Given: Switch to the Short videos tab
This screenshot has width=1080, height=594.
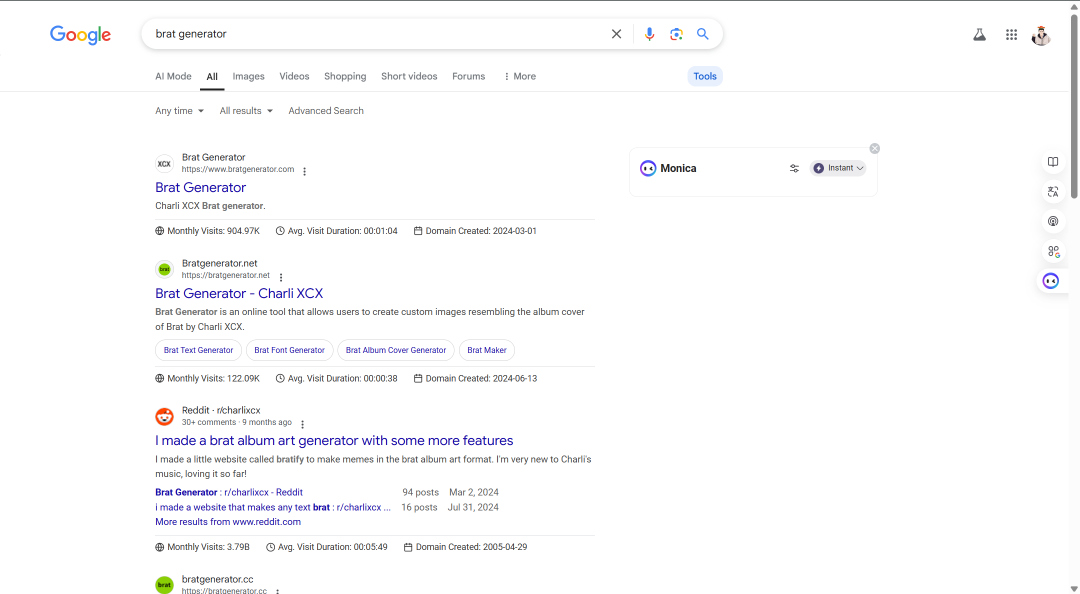Looking at the screenshot, I should 409,76.
